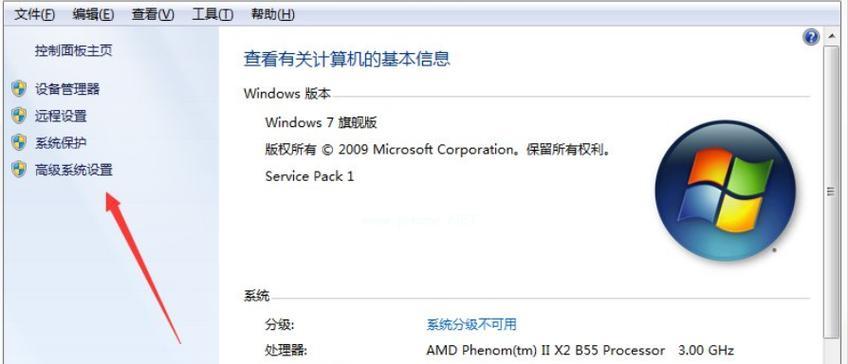The image size is (848, 364).
Task: Click the vertical scrollbar up arrow
Action: pos(830,39)
